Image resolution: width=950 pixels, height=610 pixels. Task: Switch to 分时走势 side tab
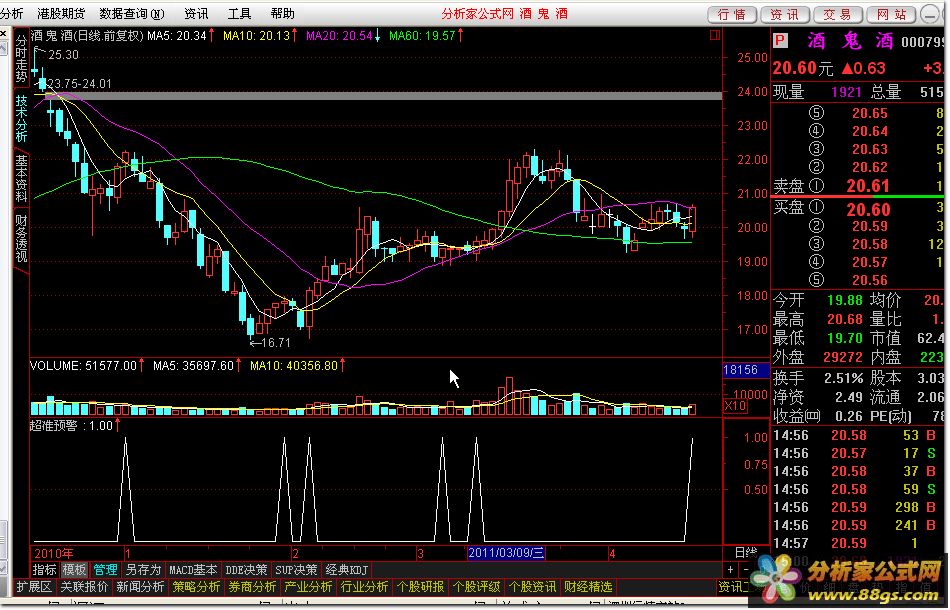pos(21,58)
